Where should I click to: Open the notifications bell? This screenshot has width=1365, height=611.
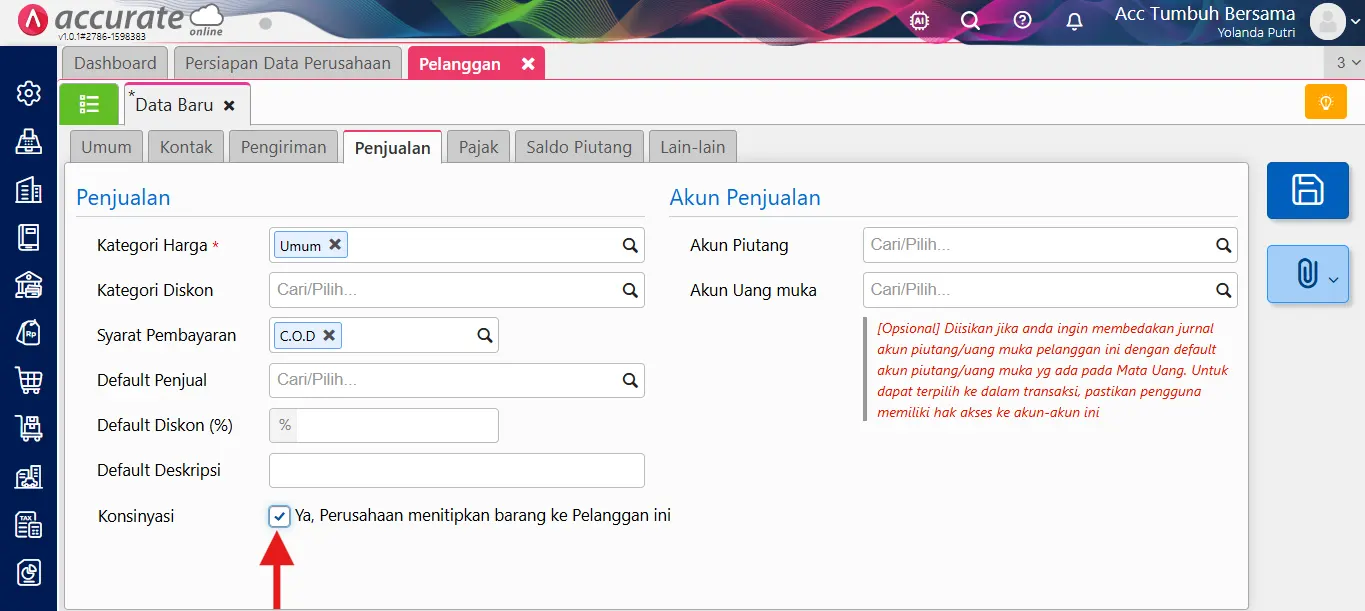[x=1073, y=19]
